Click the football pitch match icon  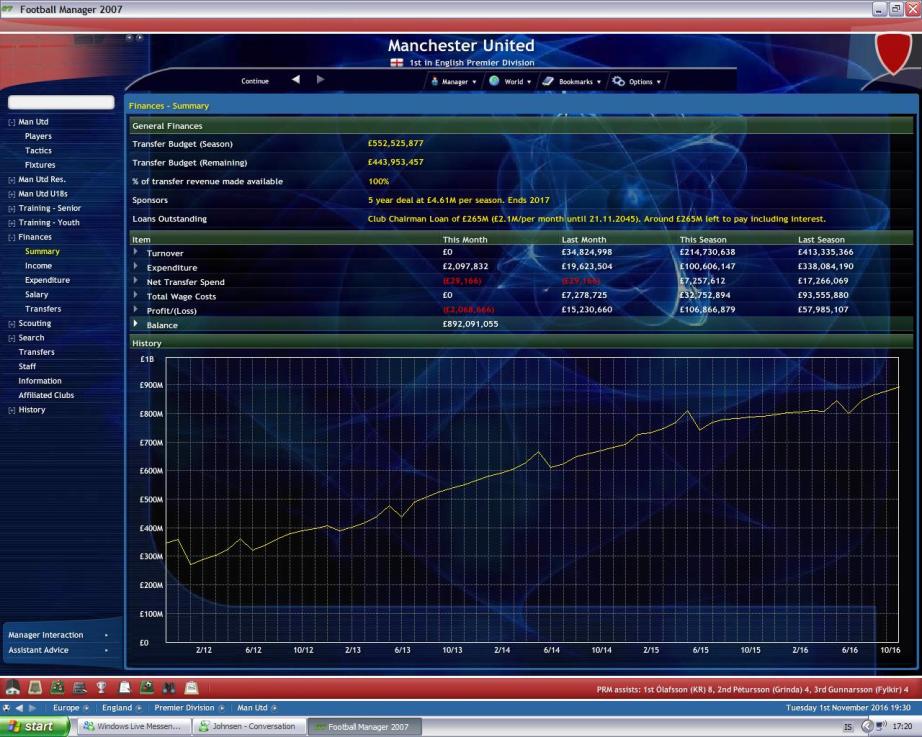point(147,687)
